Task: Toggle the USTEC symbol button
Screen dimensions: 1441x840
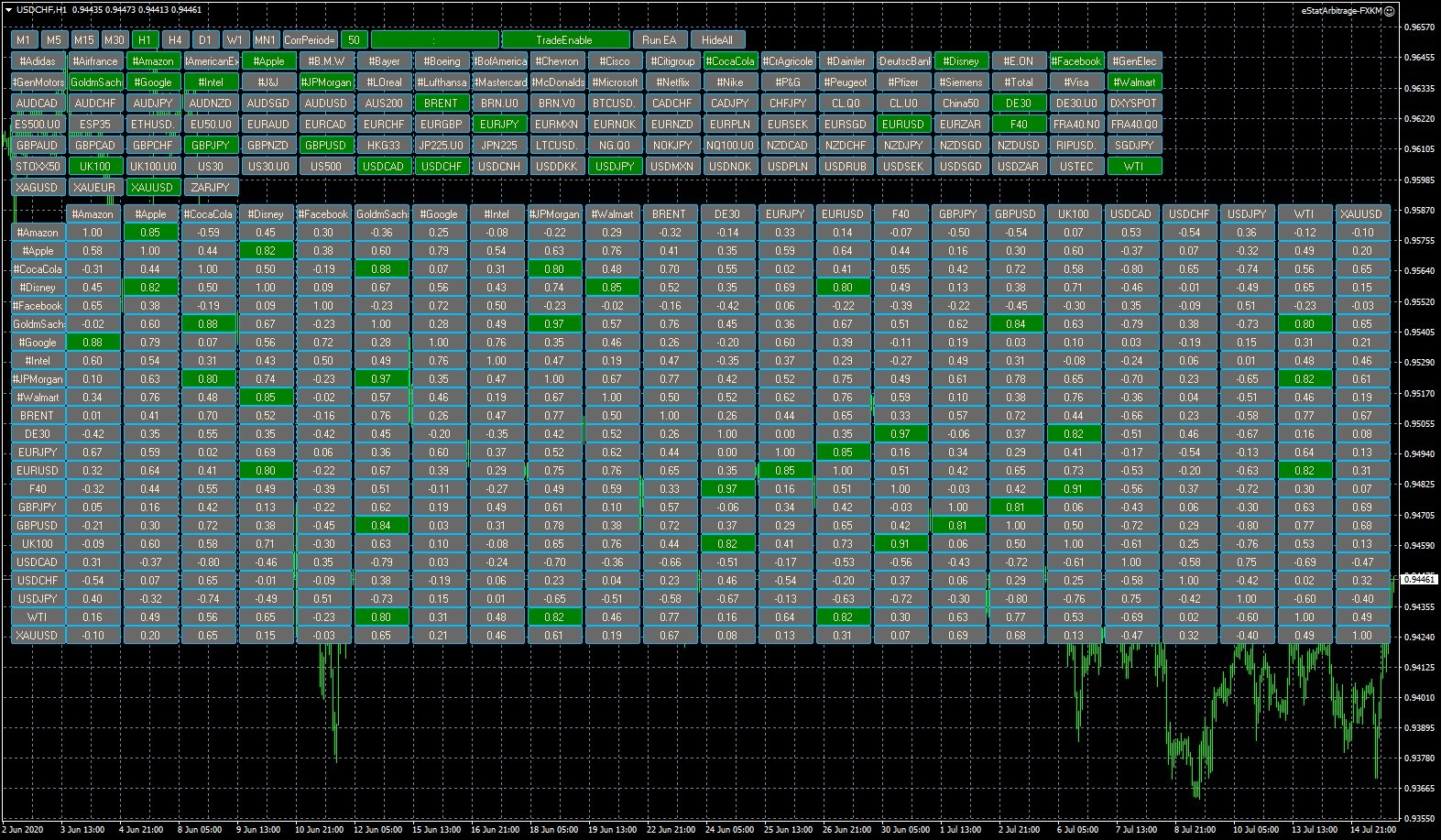Action: coord(1076,167)
